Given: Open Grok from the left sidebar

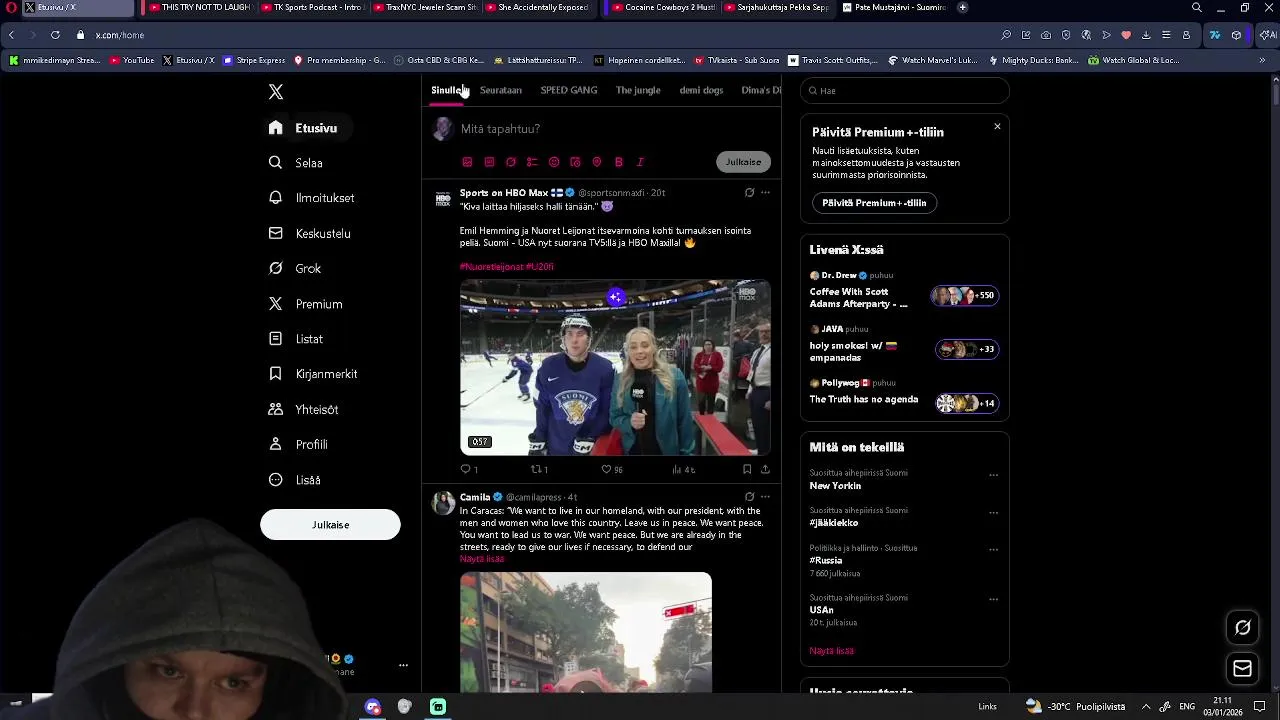Looking at the screenshot, I should click(295, 268).
